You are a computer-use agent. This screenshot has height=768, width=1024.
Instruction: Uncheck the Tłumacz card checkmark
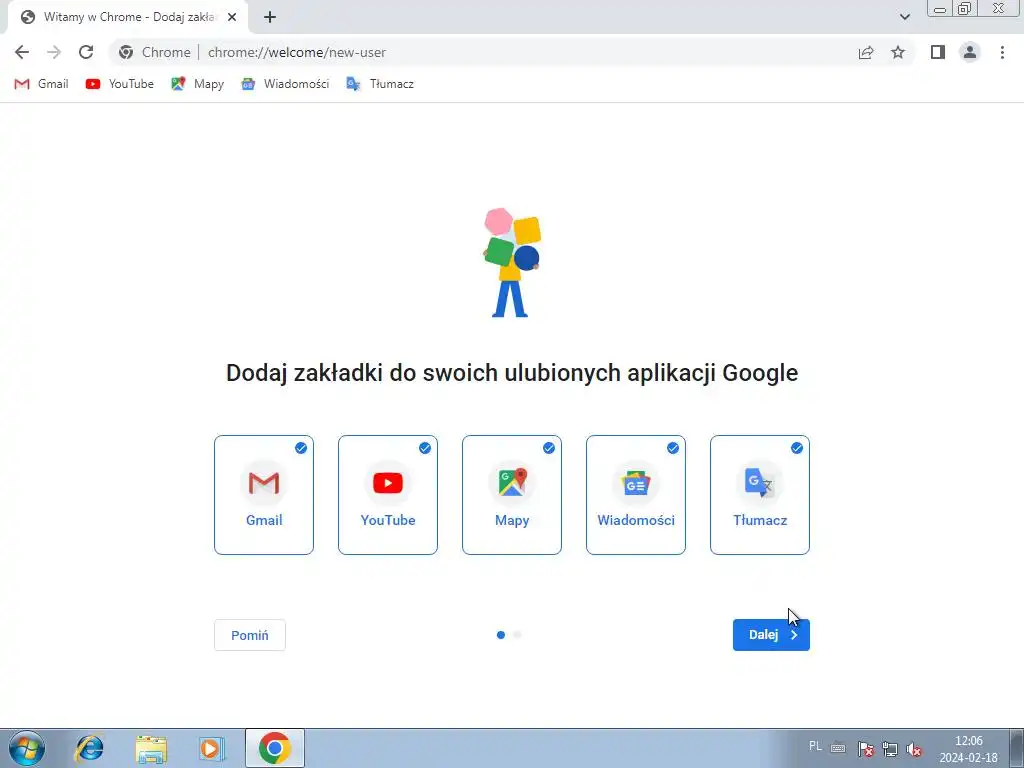click(x=797, y=448)
